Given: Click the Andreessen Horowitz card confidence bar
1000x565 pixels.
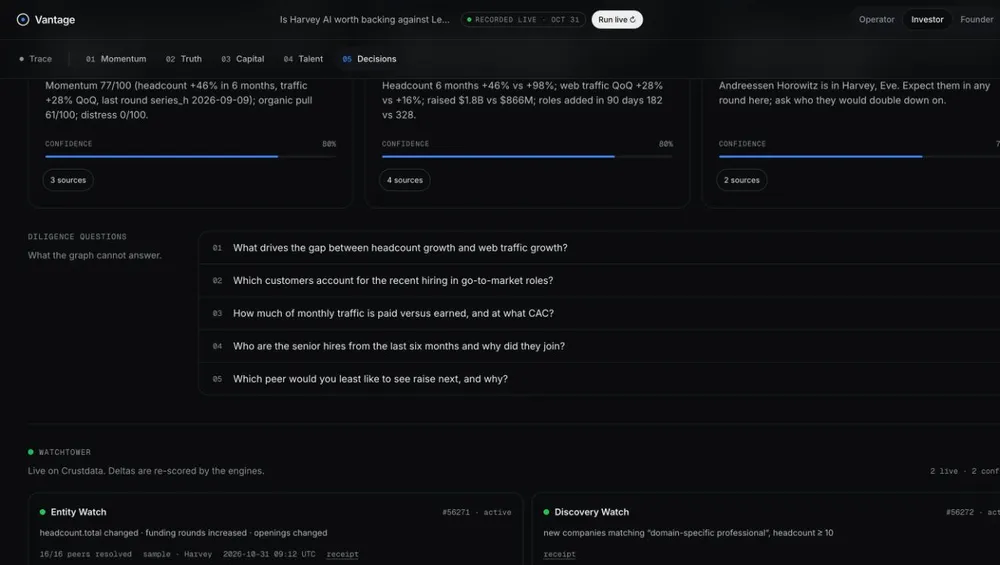Looking at the screenshot, I should pyautogui.click(x=859, y=156).
